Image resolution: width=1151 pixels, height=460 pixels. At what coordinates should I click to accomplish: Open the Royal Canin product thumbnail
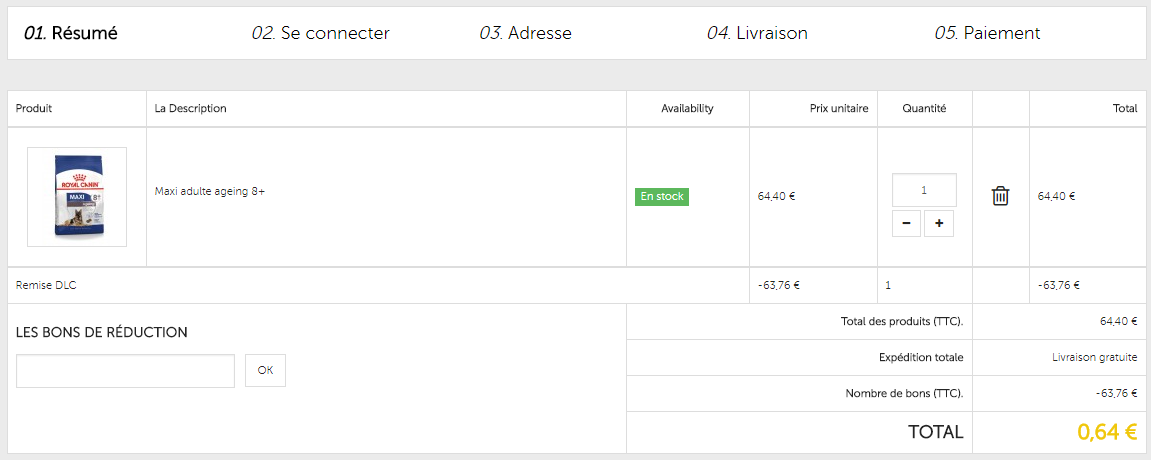point(77,197)
